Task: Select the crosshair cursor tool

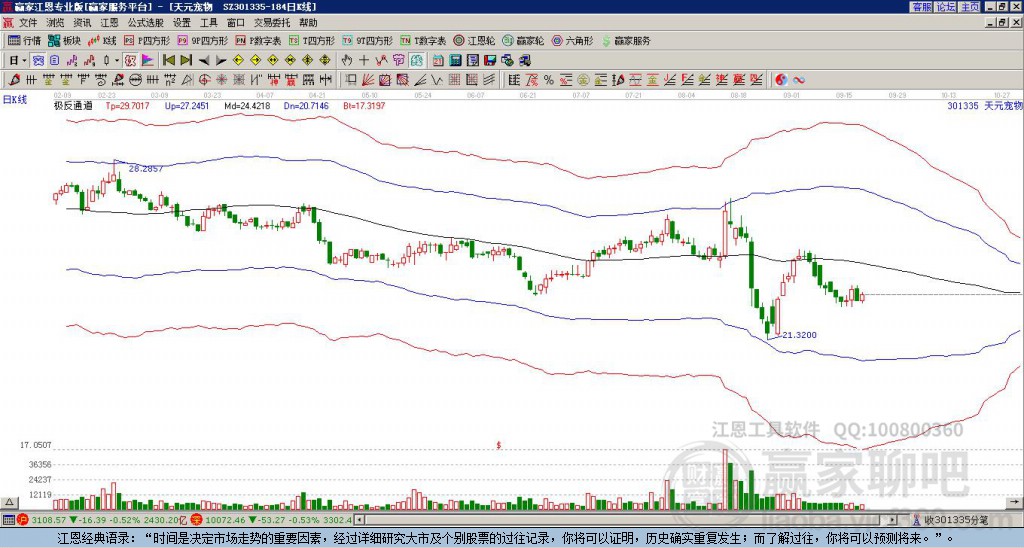Action: [x=364, y=61]
